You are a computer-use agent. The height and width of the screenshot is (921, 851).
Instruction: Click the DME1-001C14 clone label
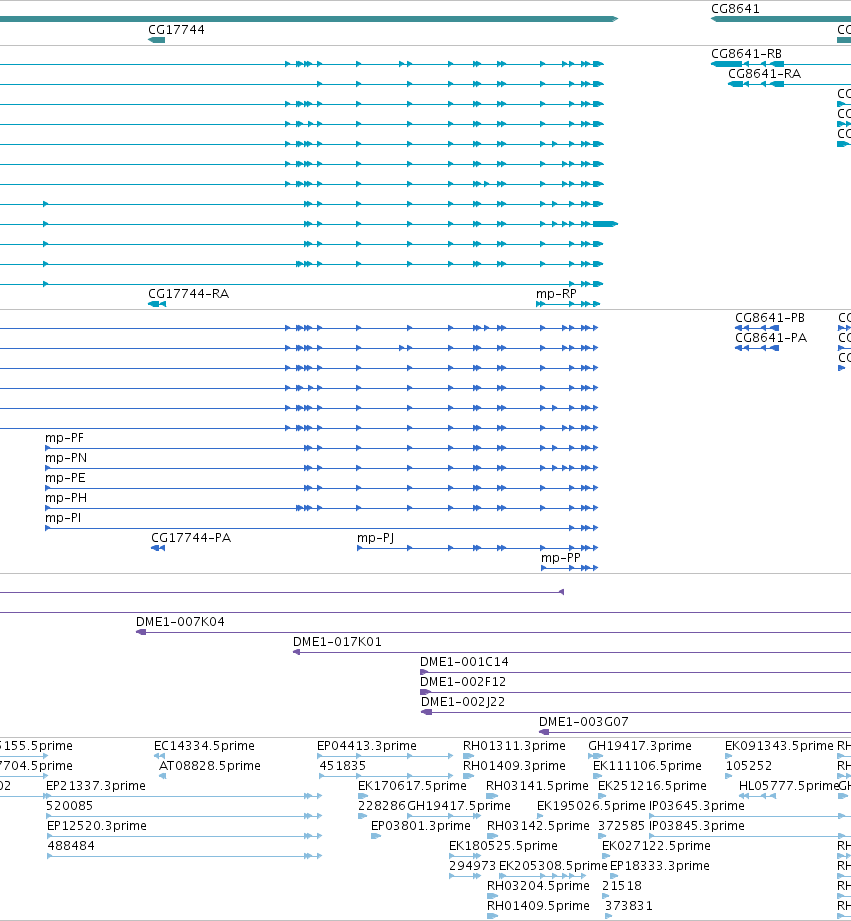464,661
